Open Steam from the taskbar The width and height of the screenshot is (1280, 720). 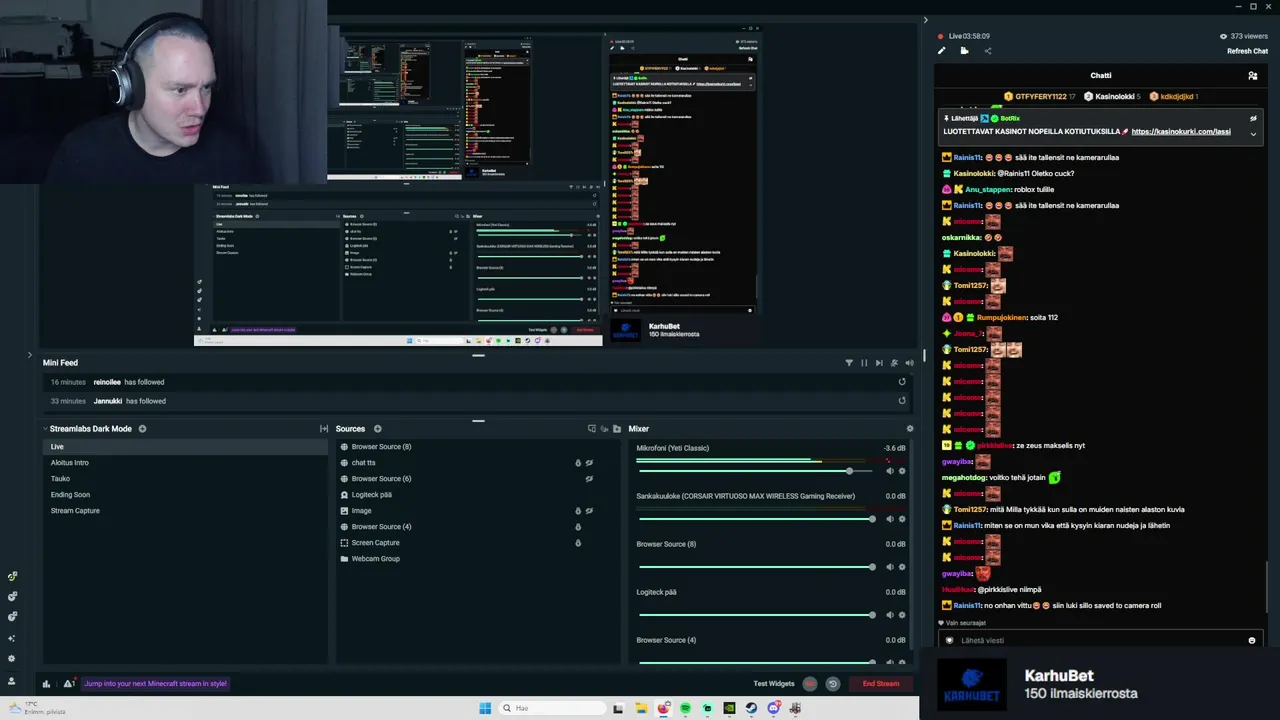(x=751, y=708)
